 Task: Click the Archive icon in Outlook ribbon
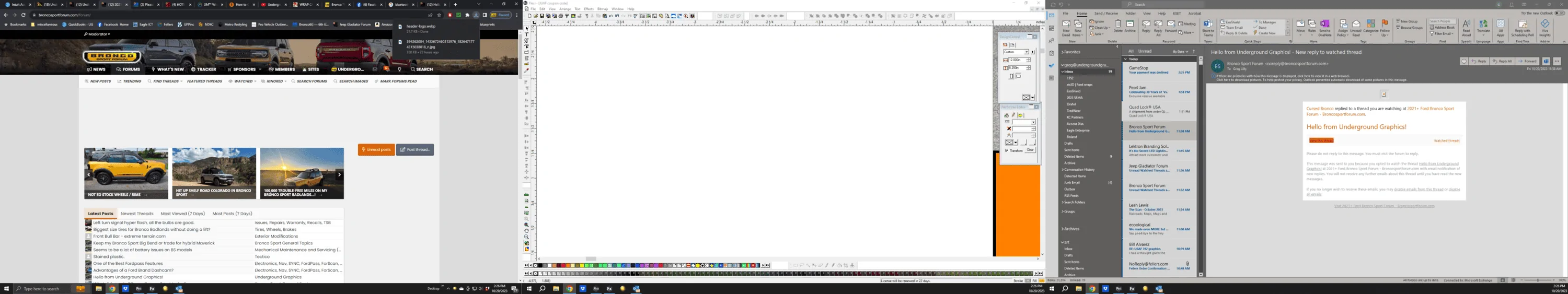point(1129,25)
